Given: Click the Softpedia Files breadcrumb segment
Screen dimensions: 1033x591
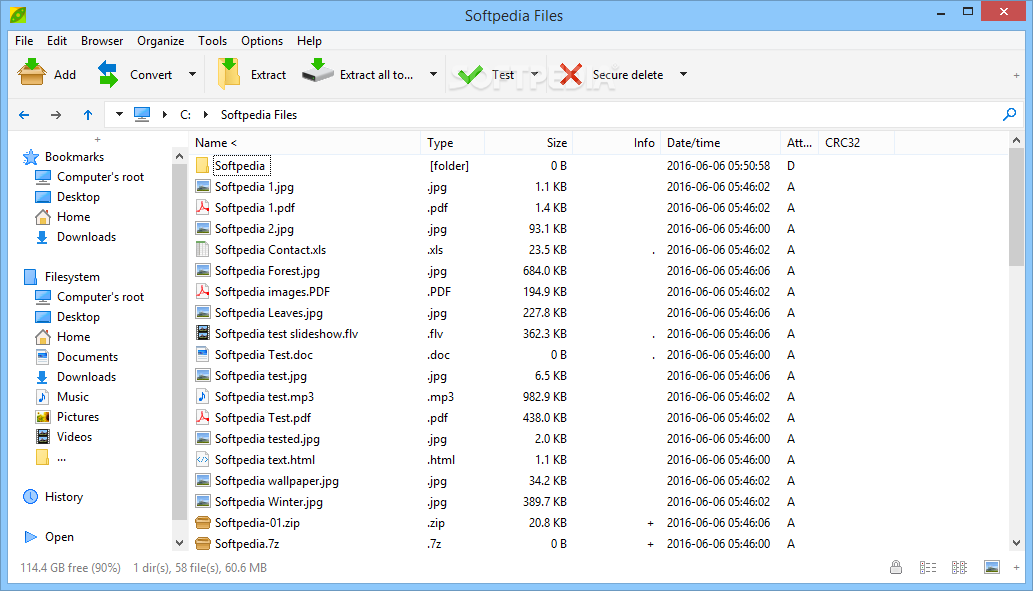Looking at the screenshot, I should (259, 115).
